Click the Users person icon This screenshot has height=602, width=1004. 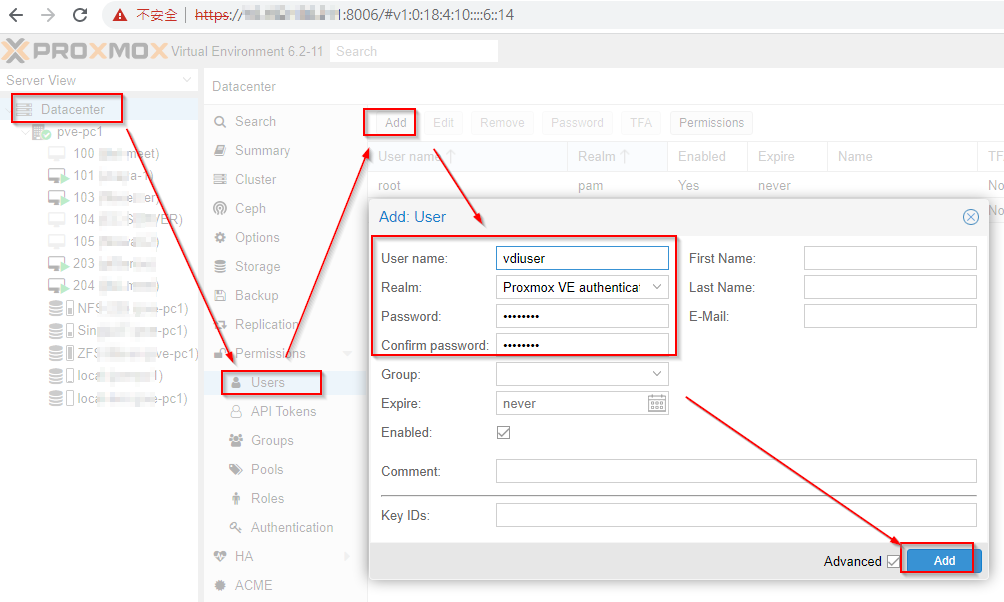(x=236, y=382)
